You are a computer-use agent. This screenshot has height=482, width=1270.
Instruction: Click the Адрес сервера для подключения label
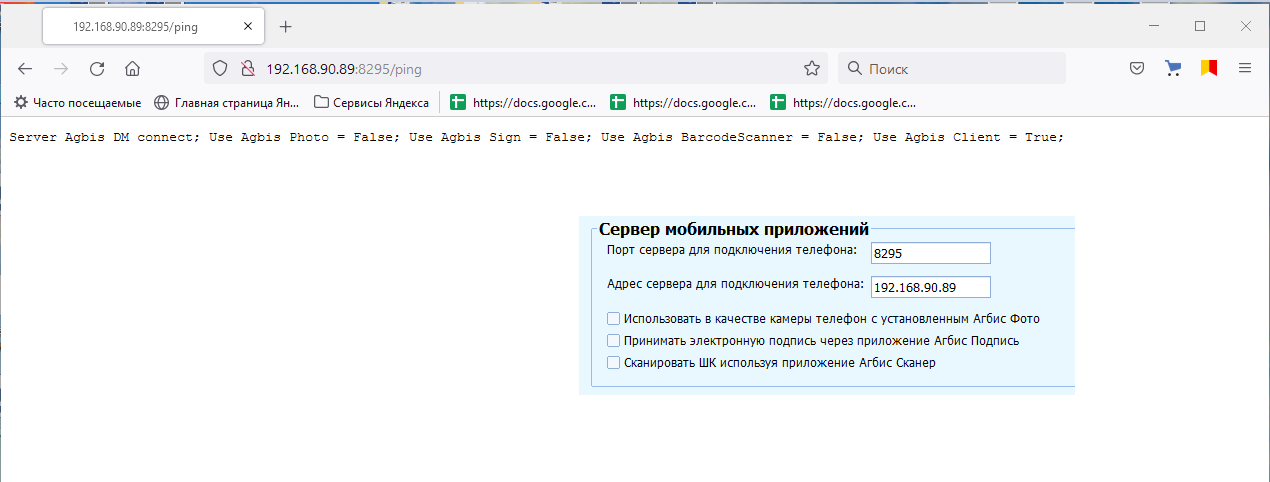click(x=735, y=283)
